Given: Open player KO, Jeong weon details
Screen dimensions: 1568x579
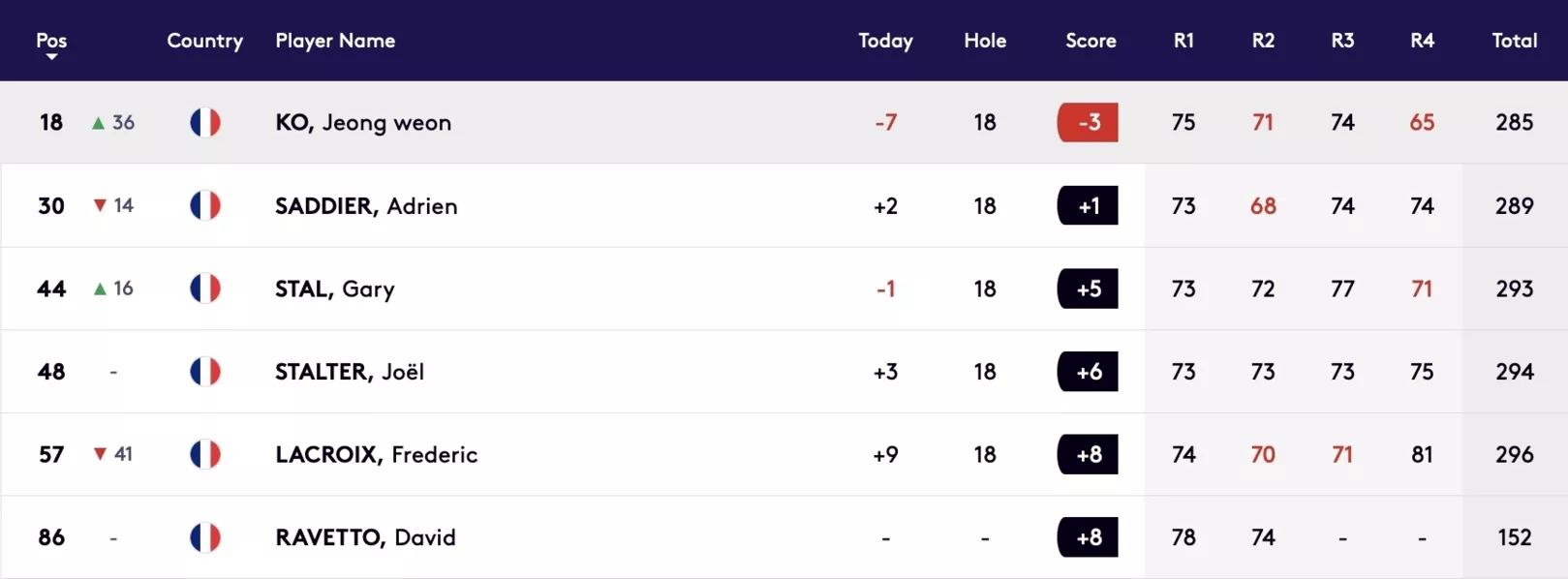Looking at the screenshot, I should [x=363, y=123].
